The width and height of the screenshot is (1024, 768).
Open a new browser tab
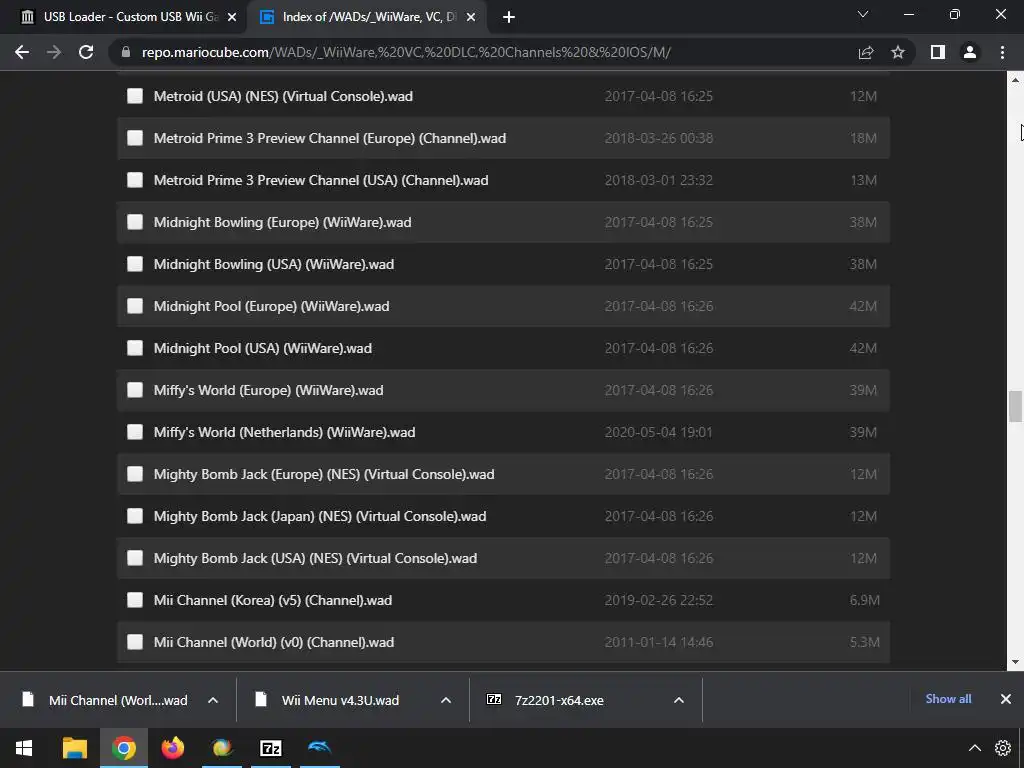[509, 18]
